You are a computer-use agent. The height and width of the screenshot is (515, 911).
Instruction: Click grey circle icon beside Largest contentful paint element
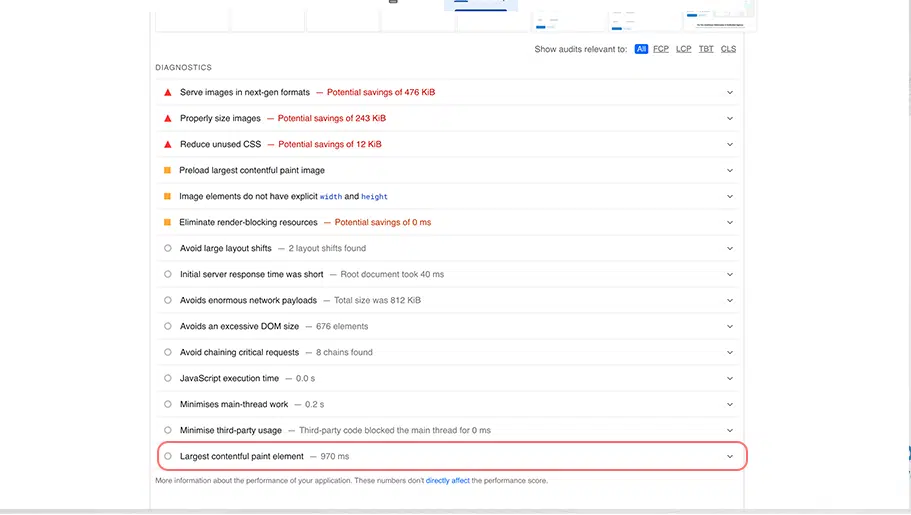(x=167, y=456)
